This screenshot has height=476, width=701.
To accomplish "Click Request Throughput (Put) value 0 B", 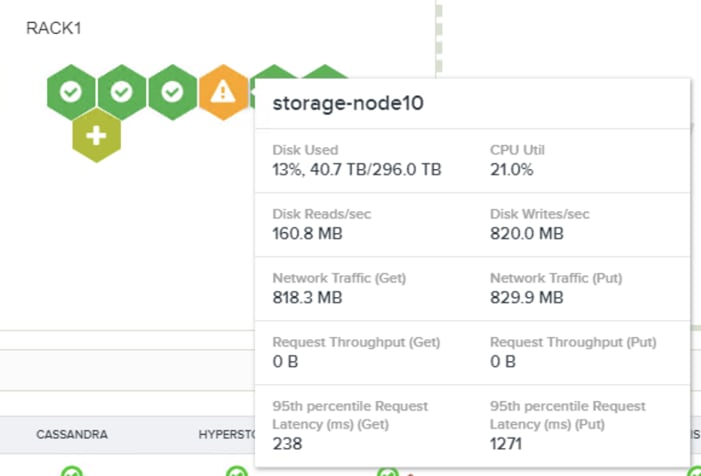I will (x=503, y=362).
